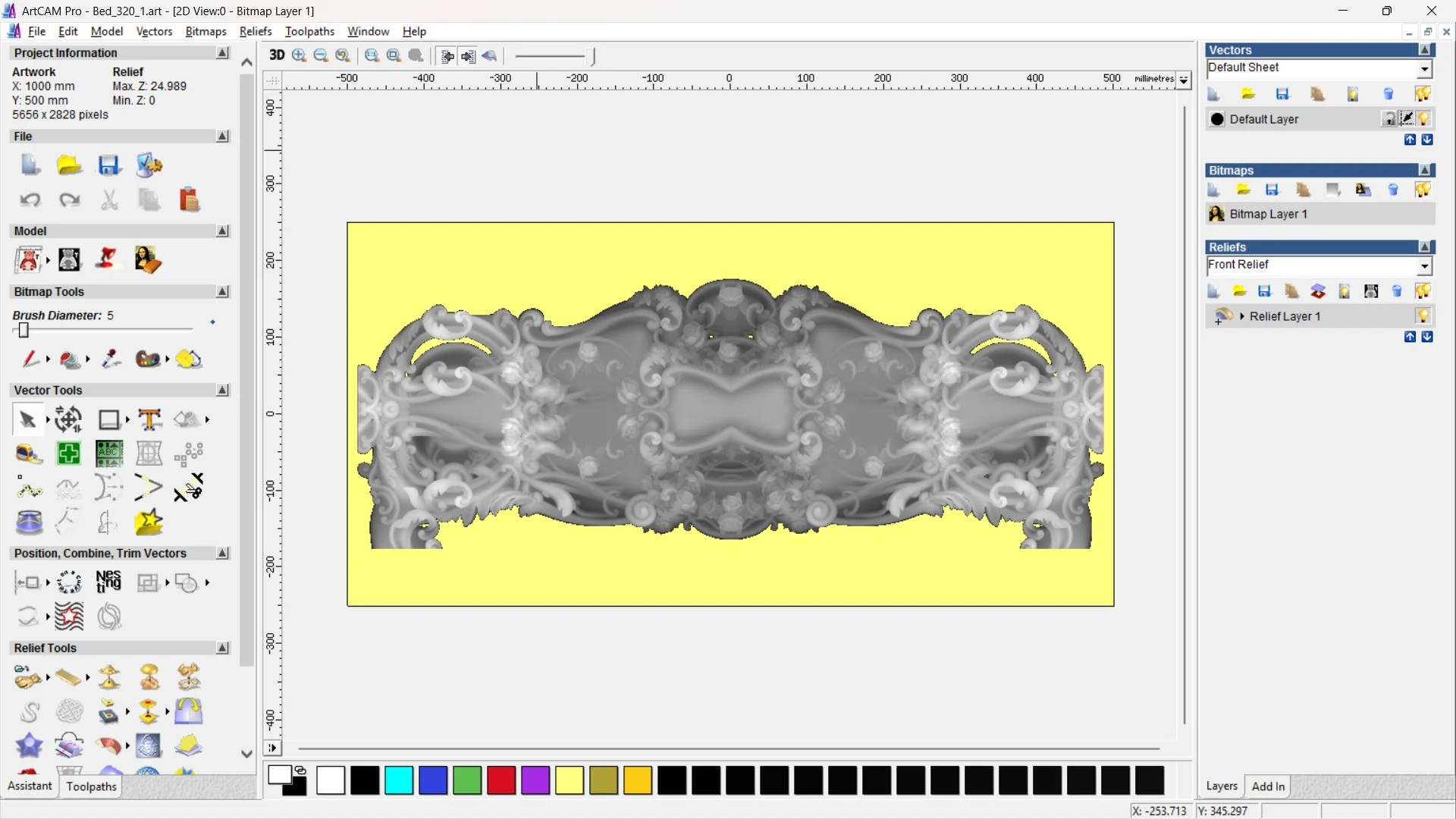Pick the cyan color swatch
Image resolution: width=1456 pixels, height=819 pixels.
(x=399, y=780)
